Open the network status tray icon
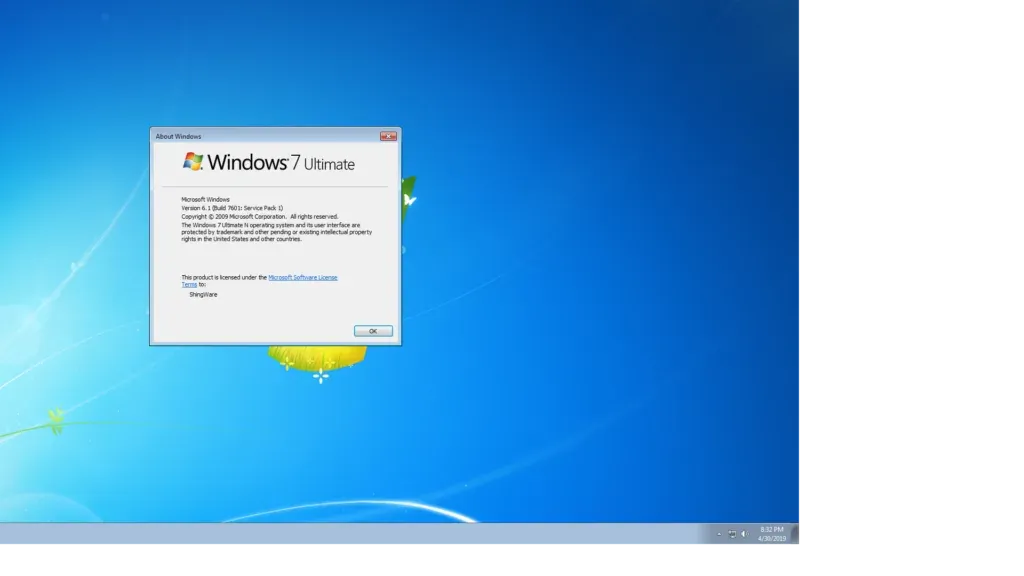This screenshot has width=1024, height=576. tap(732, 534)
